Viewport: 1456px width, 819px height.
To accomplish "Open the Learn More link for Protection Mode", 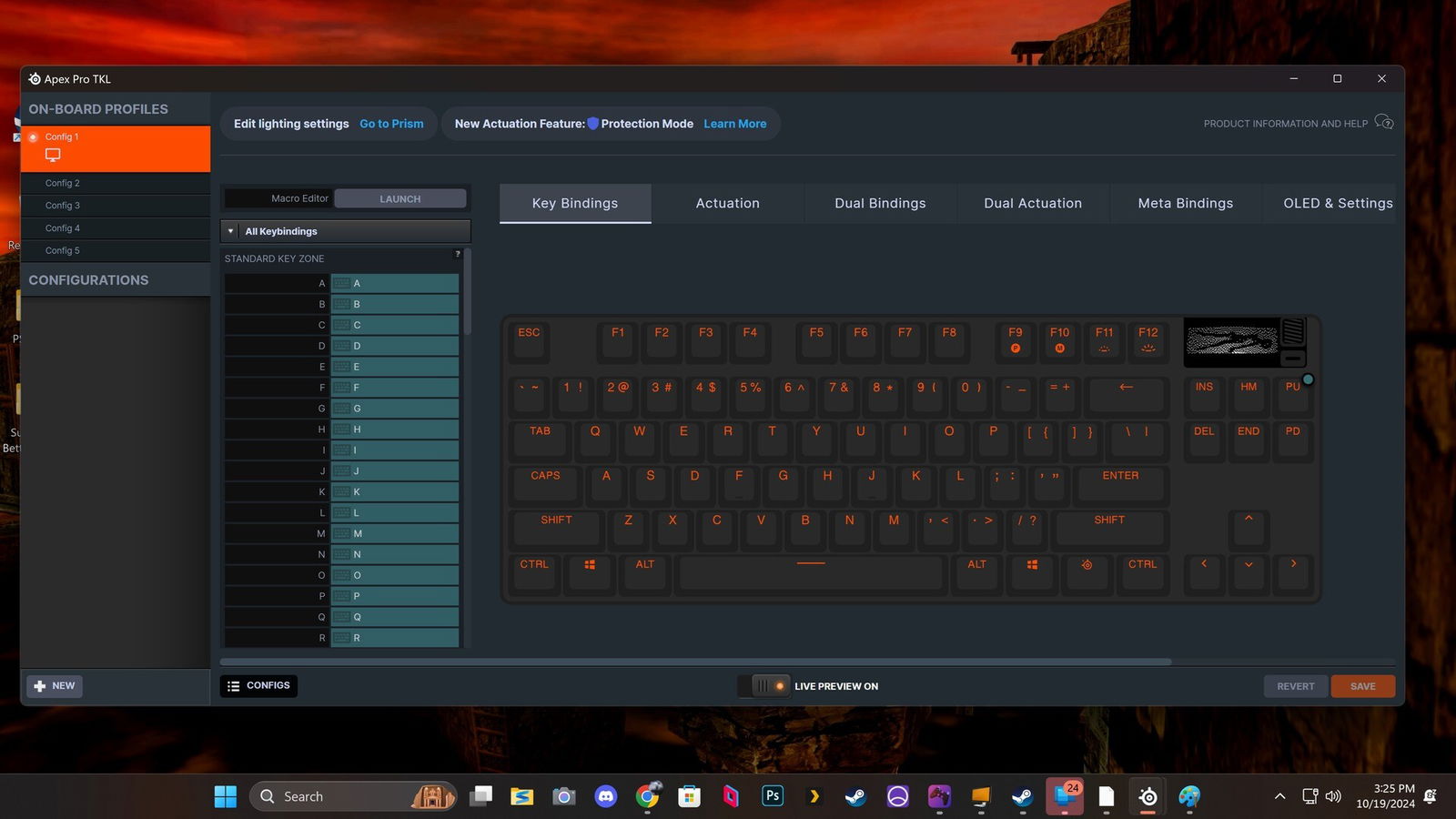I will click(734, 124).
